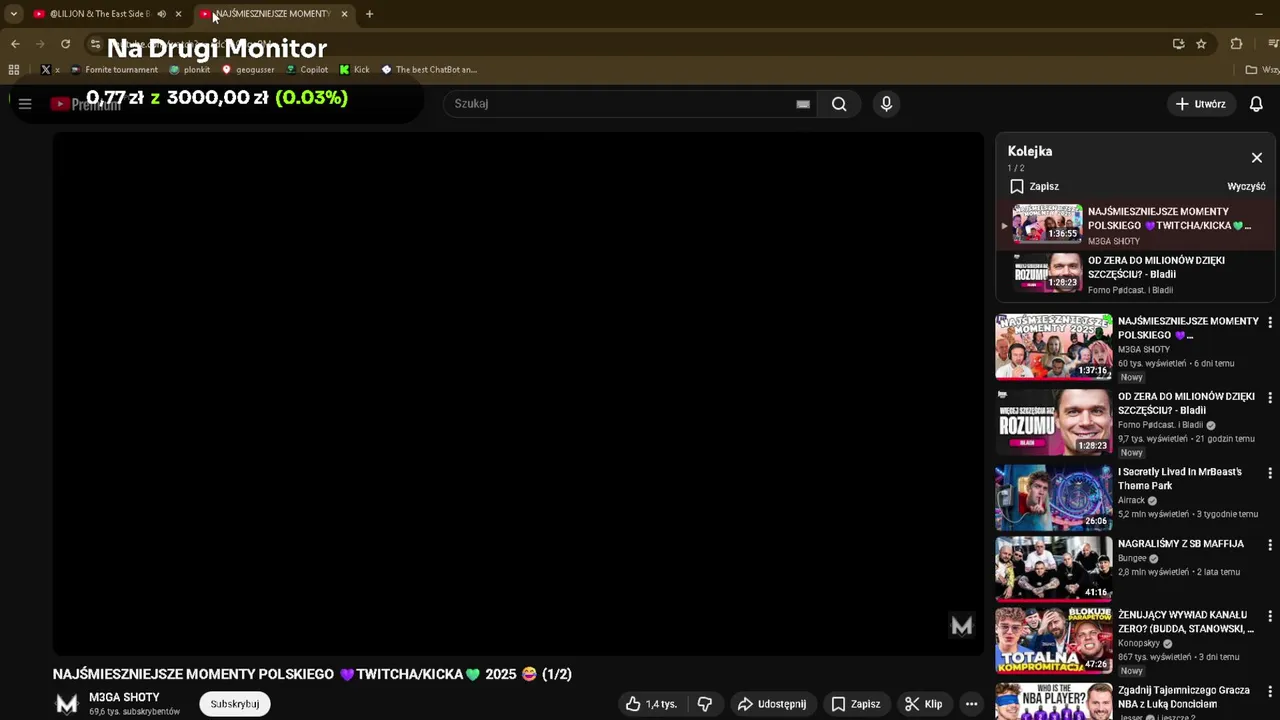
Task: Close the Kolejka queue panel
Action: click(x=1257, y=158)
